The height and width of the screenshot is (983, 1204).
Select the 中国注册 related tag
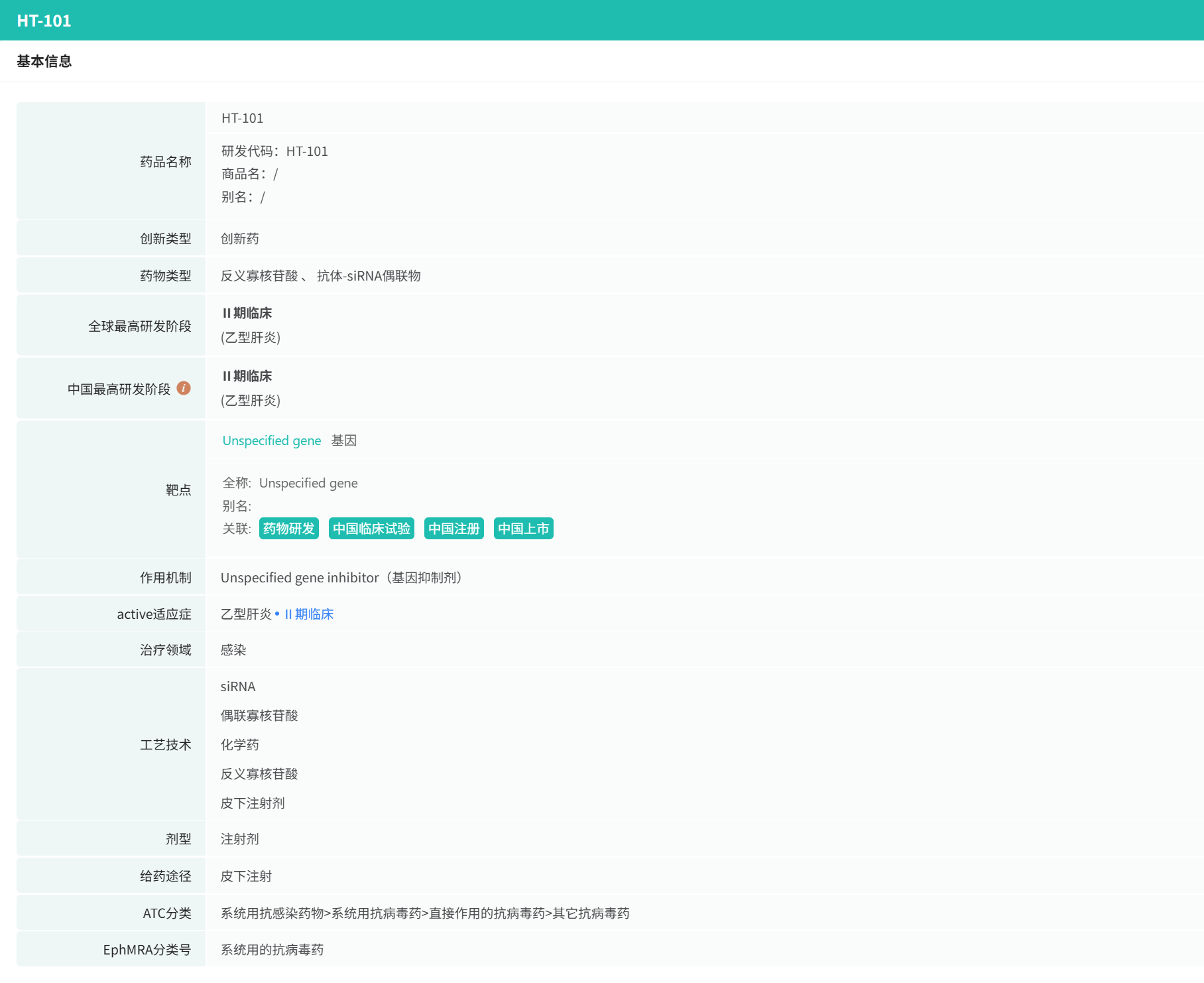pos(454,529)
